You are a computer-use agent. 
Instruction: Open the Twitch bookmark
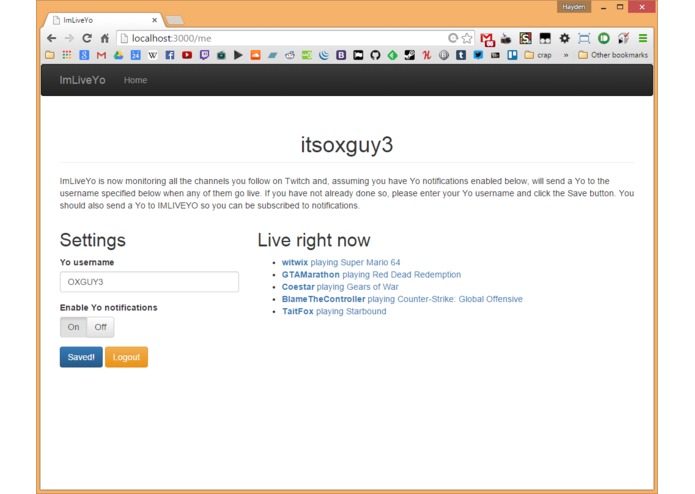pyautogui.click(x=204, y=55)
